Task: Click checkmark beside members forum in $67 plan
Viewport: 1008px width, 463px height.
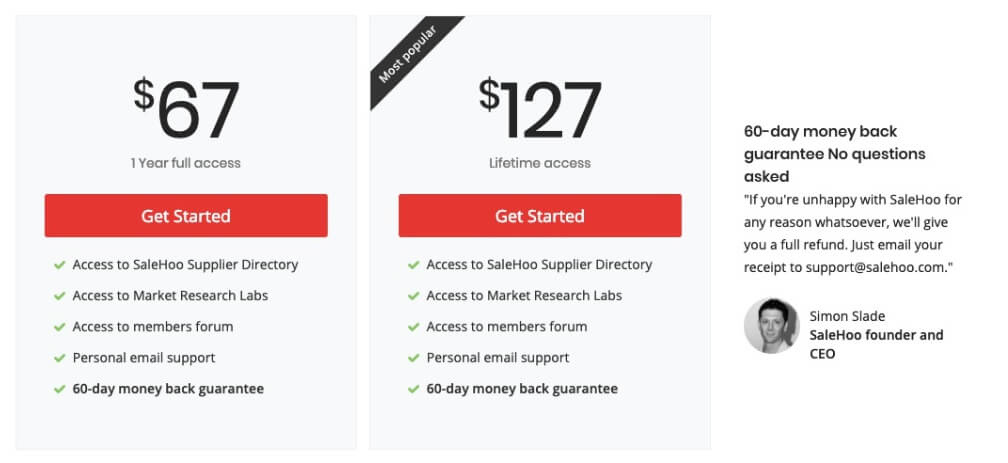Action: point(60,327)
